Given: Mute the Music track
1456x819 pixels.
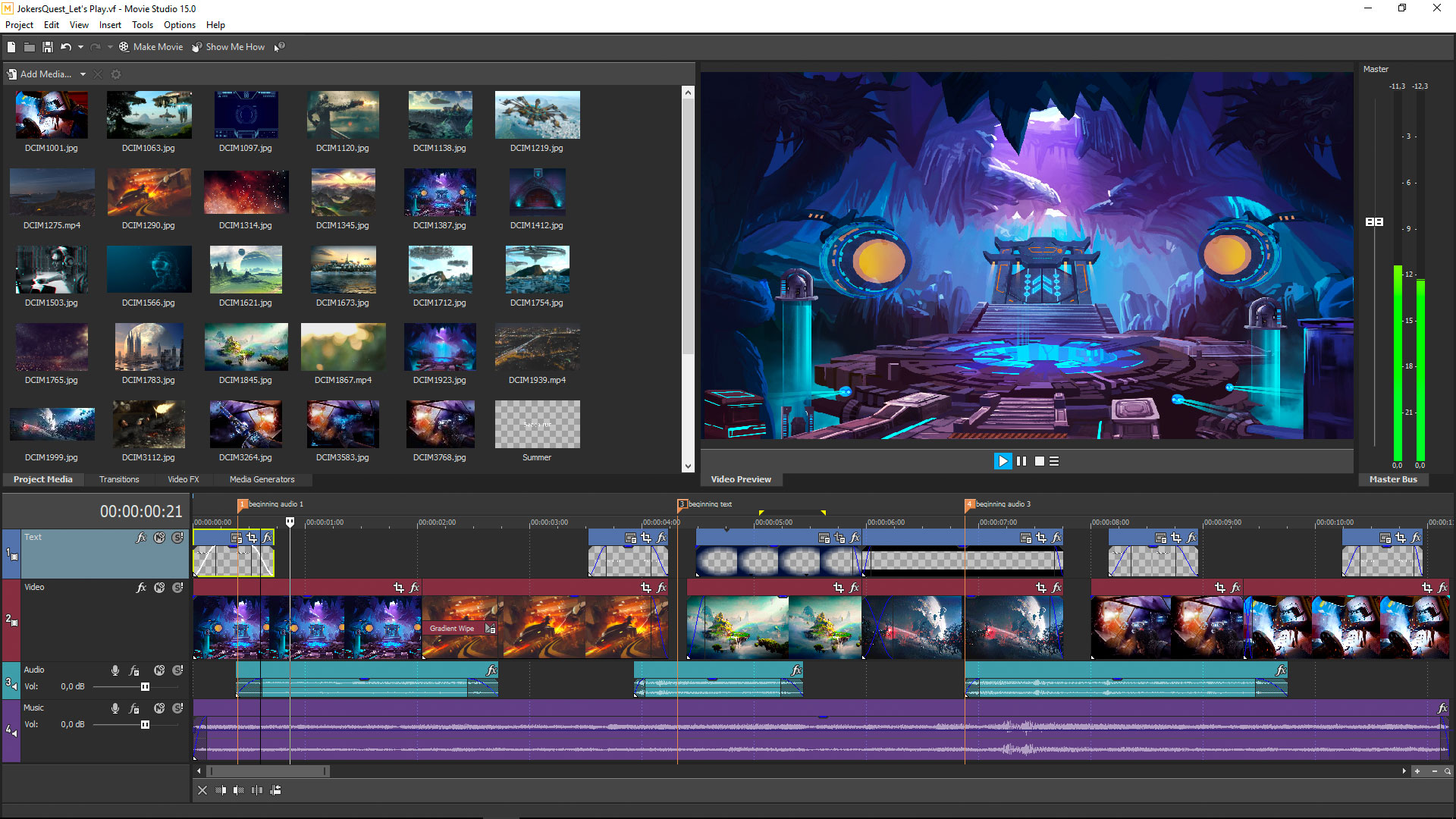Looking at the screenshot, I should (x=159, y=708).
